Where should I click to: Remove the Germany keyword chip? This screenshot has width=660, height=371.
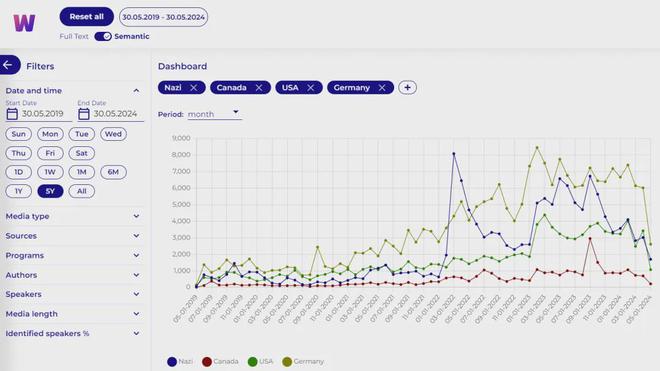coord(382,88)
